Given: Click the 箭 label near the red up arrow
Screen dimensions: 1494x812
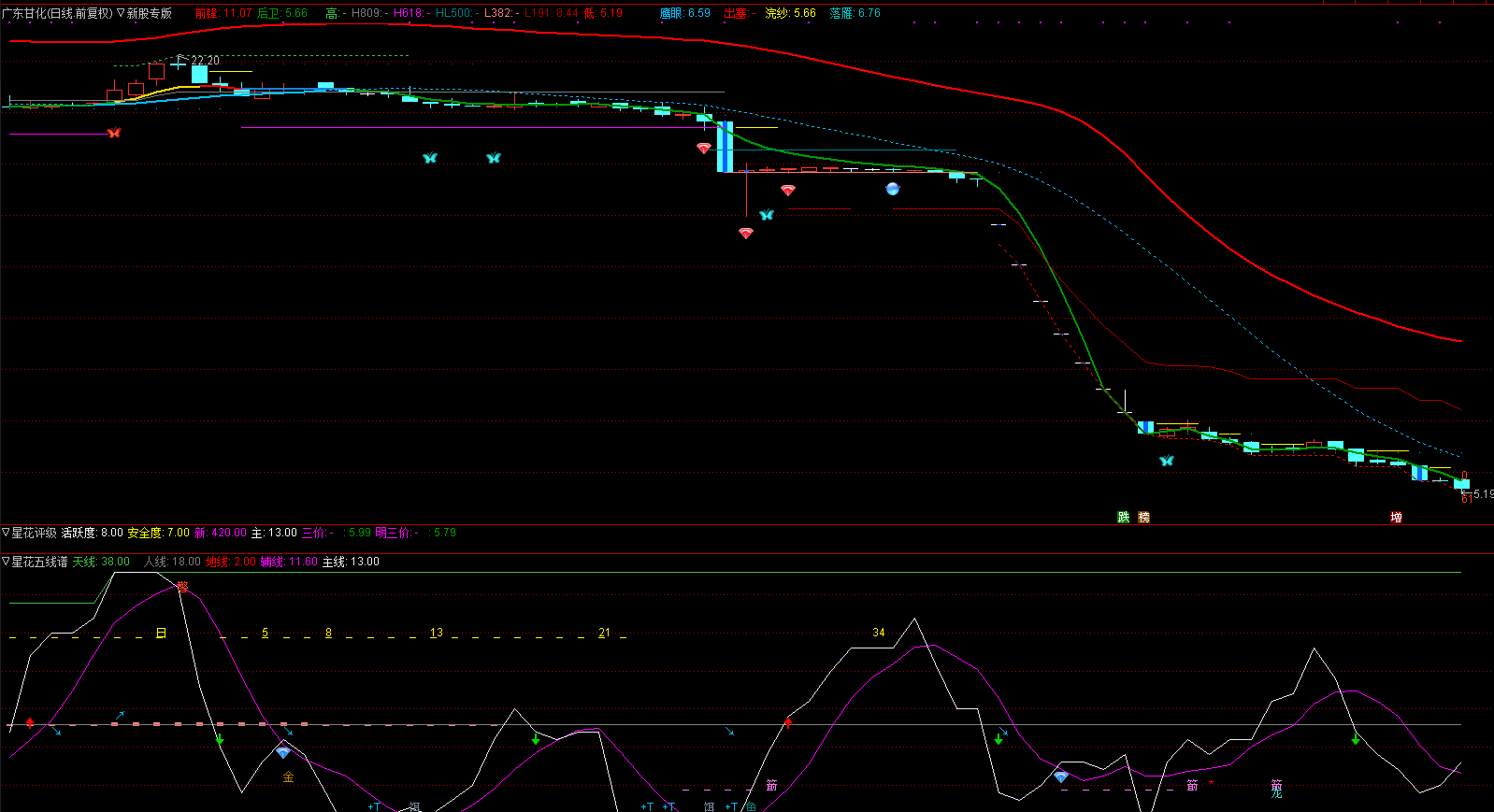Looking at the screenshot, I should (x=771, y=786).
